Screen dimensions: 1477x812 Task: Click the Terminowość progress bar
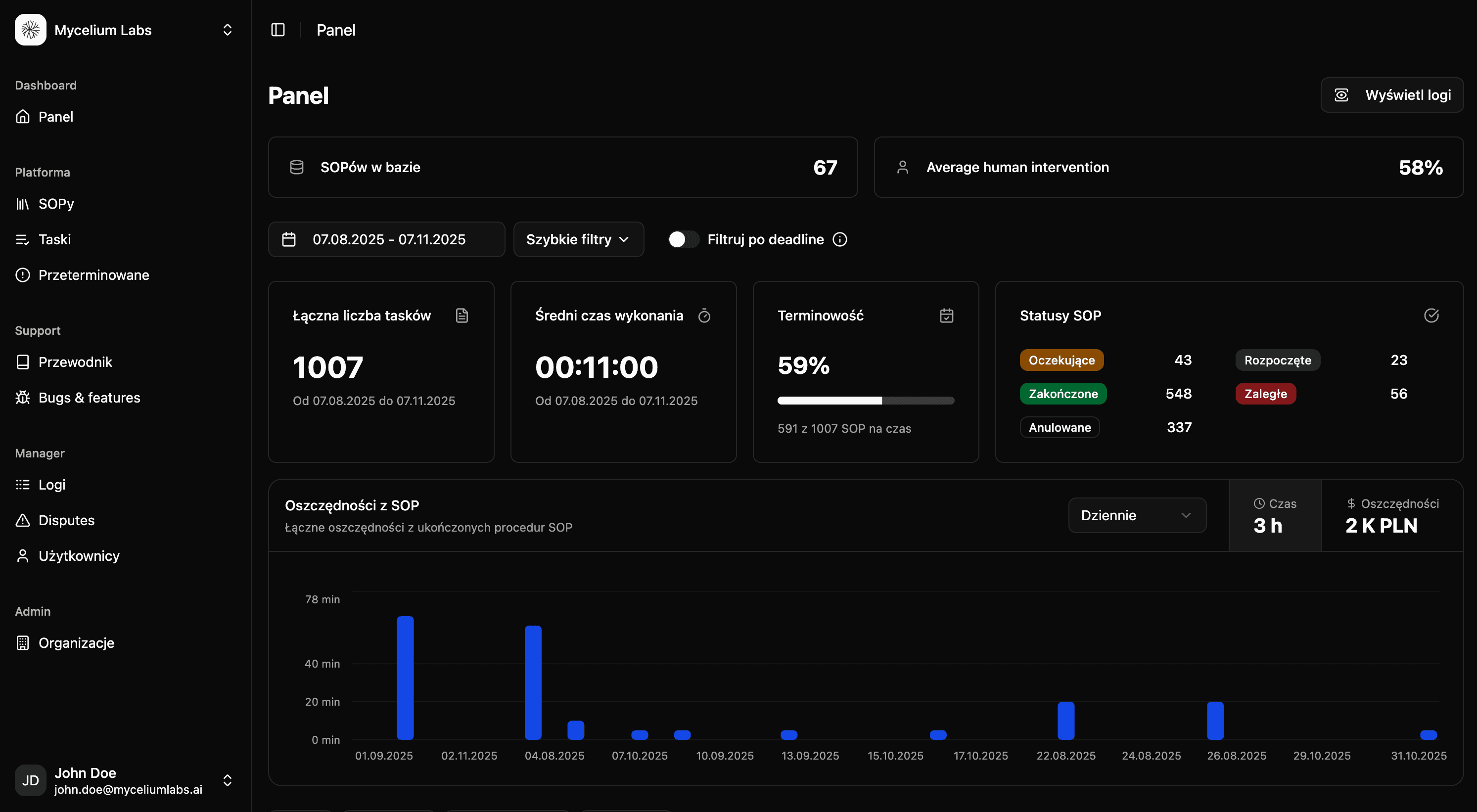(x=865, y=401)
